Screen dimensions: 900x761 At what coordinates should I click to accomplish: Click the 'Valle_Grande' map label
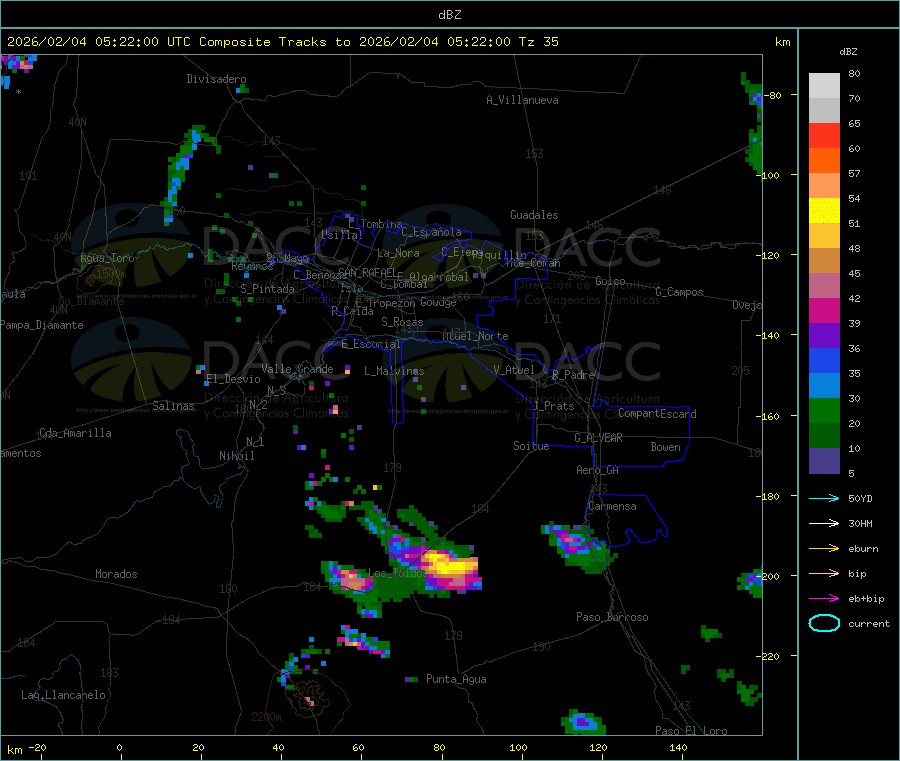point(297,369)
